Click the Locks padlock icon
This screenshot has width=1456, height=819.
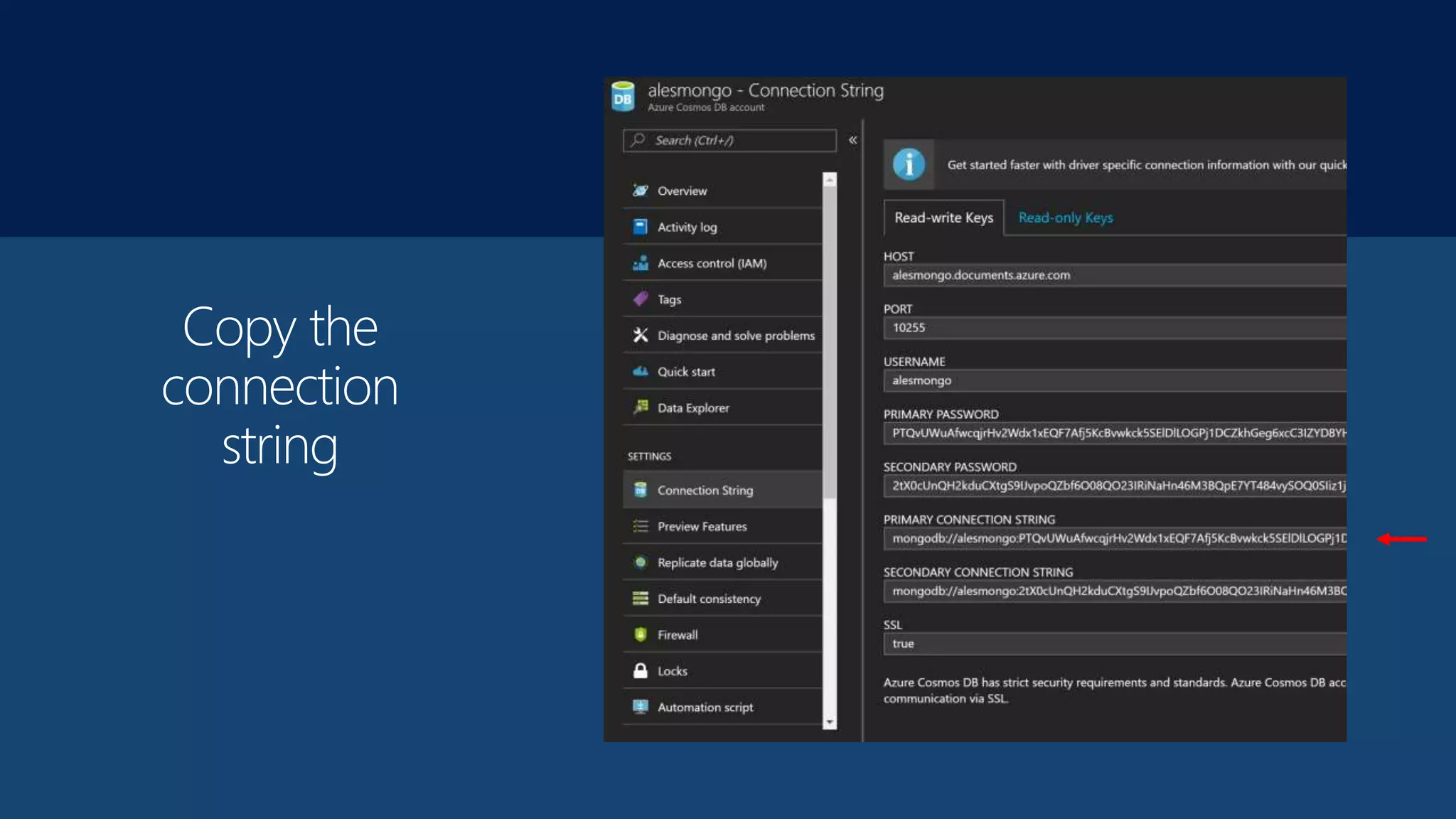pos(640,670)
